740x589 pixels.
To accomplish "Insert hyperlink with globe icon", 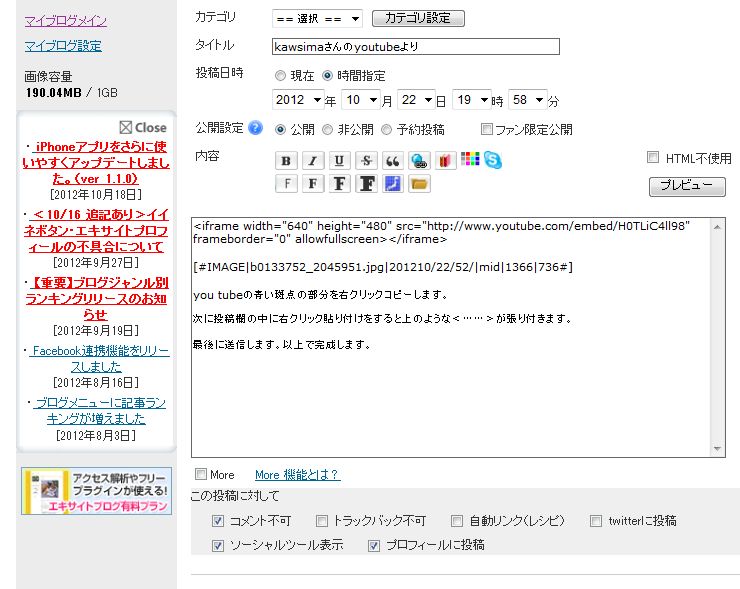I will pyautogui.click(x=419, y=161).
